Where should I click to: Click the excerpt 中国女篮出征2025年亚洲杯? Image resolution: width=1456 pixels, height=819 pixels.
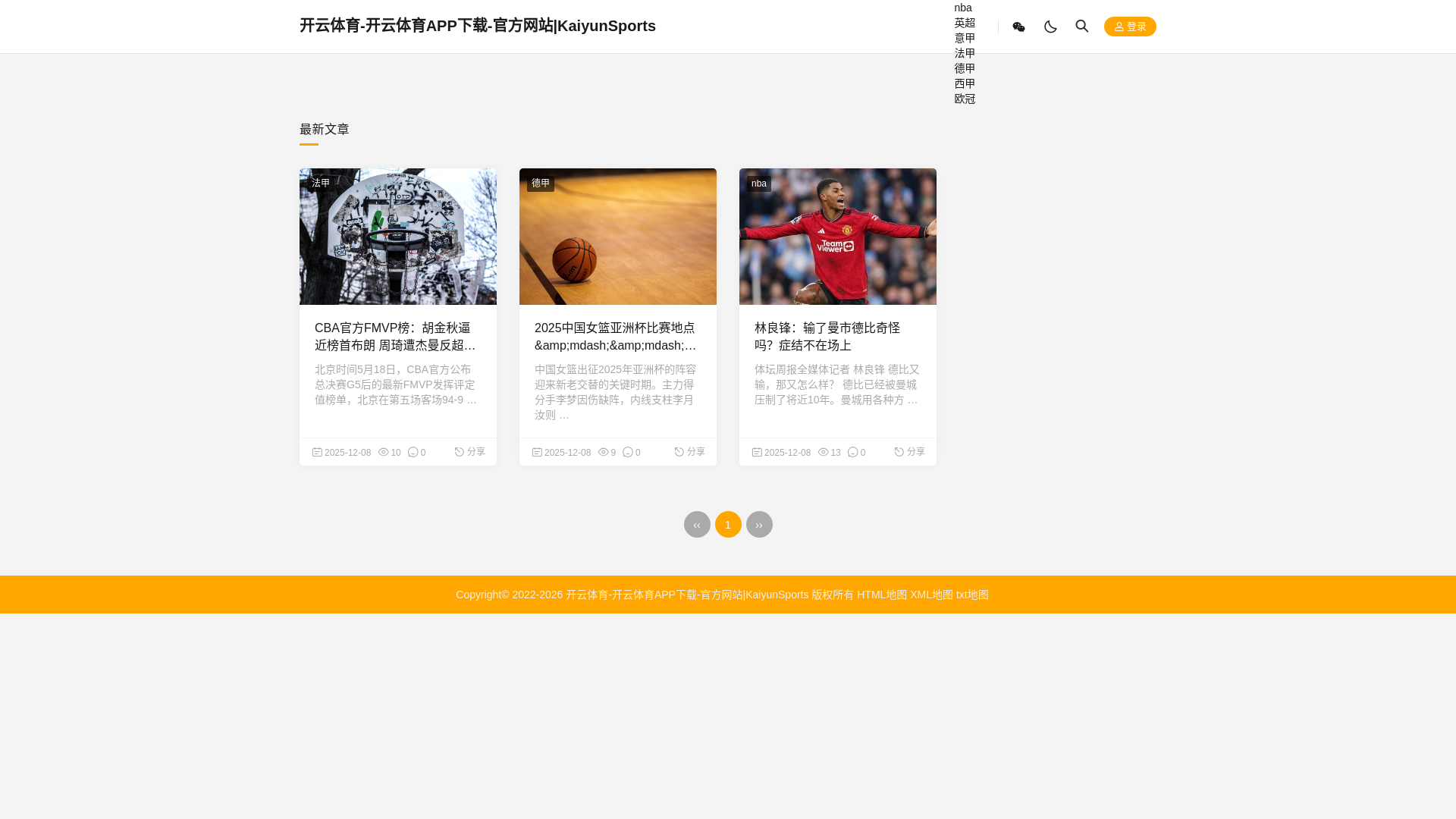point(615,392)
